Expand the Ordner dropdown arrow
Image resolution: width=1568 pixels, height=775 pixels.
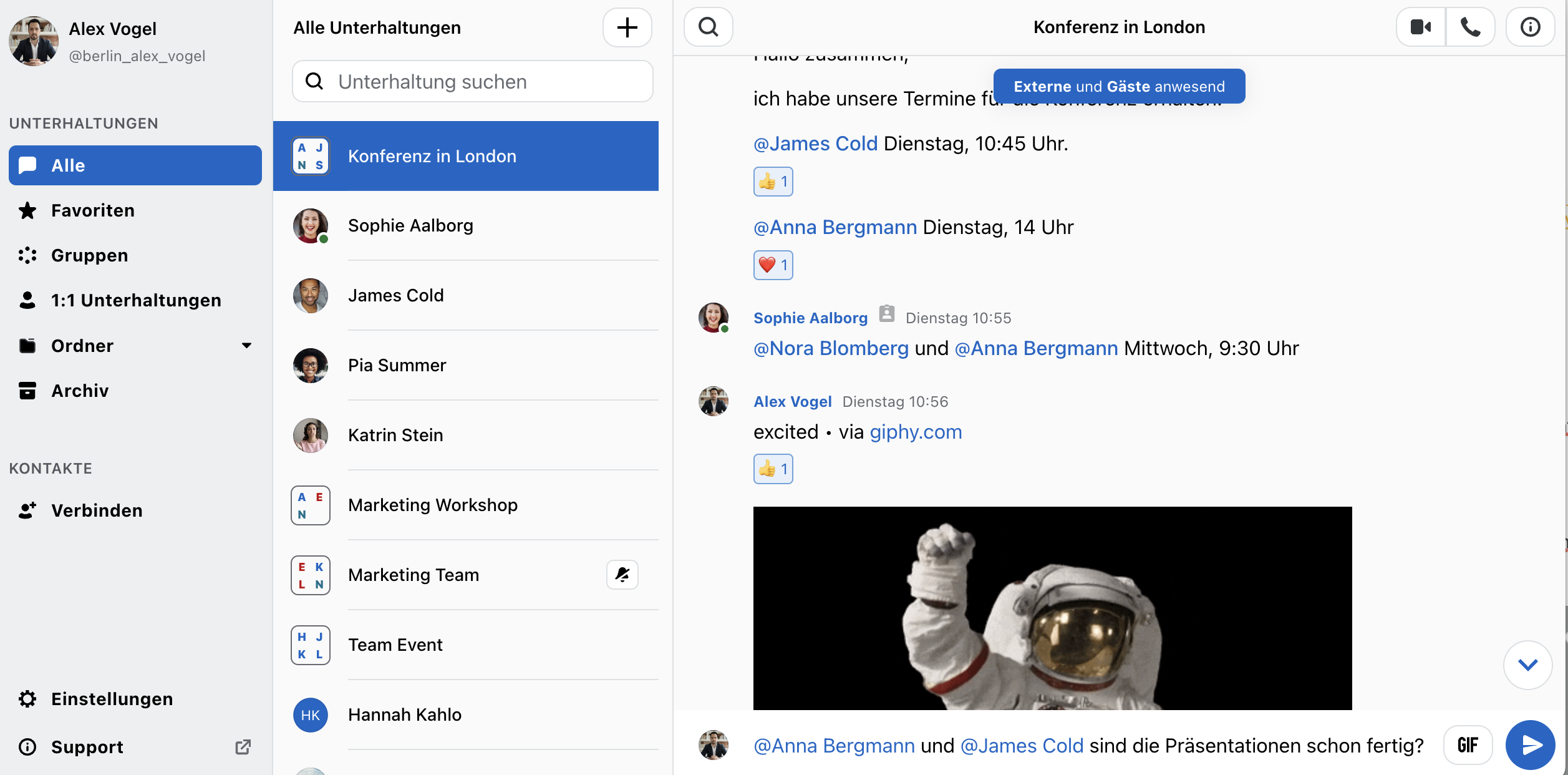tap(246, 346)
